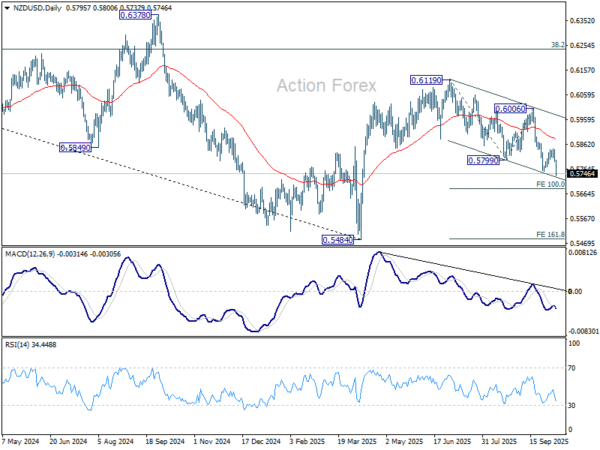Click the 1 Nov 2024 date label
This screenshot has width=600, height=450.
(212, 441)
